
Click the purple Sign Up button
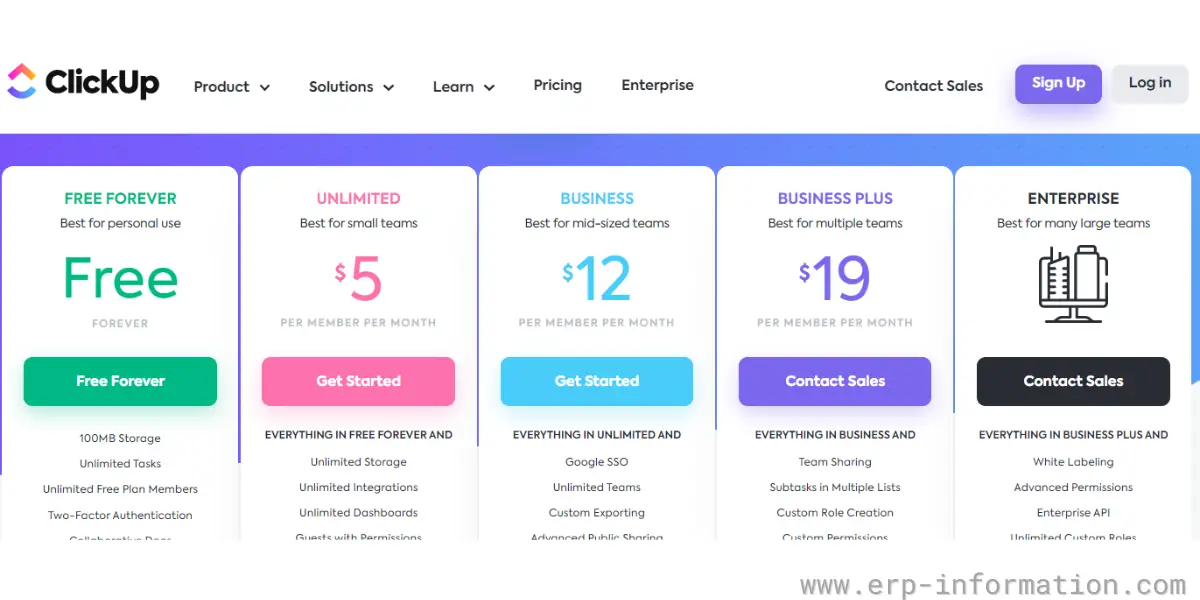(x=1058, y=83)
